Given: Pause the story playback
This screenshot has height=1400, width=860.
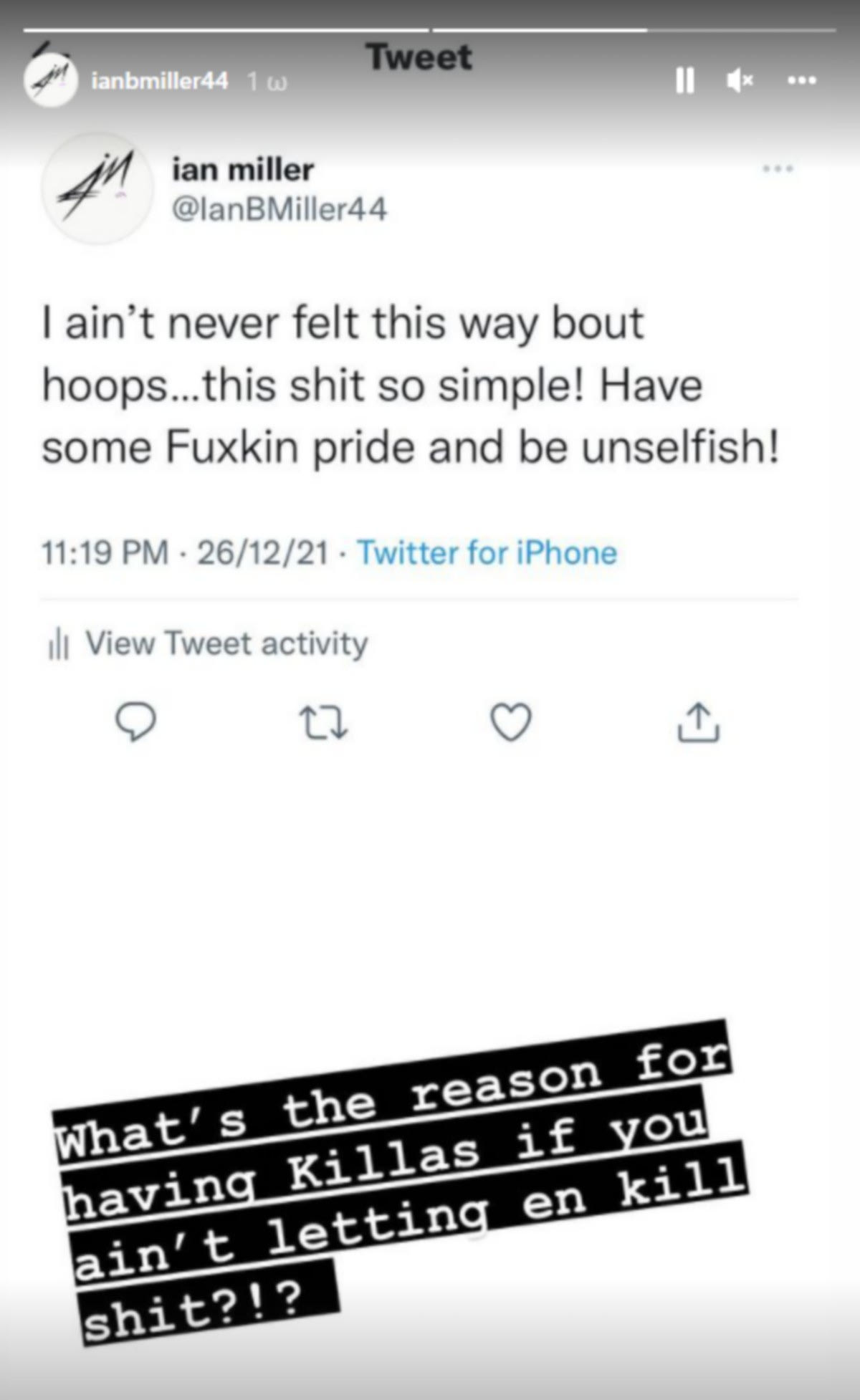Looking at the screenshot, I should tap(685, 82).
